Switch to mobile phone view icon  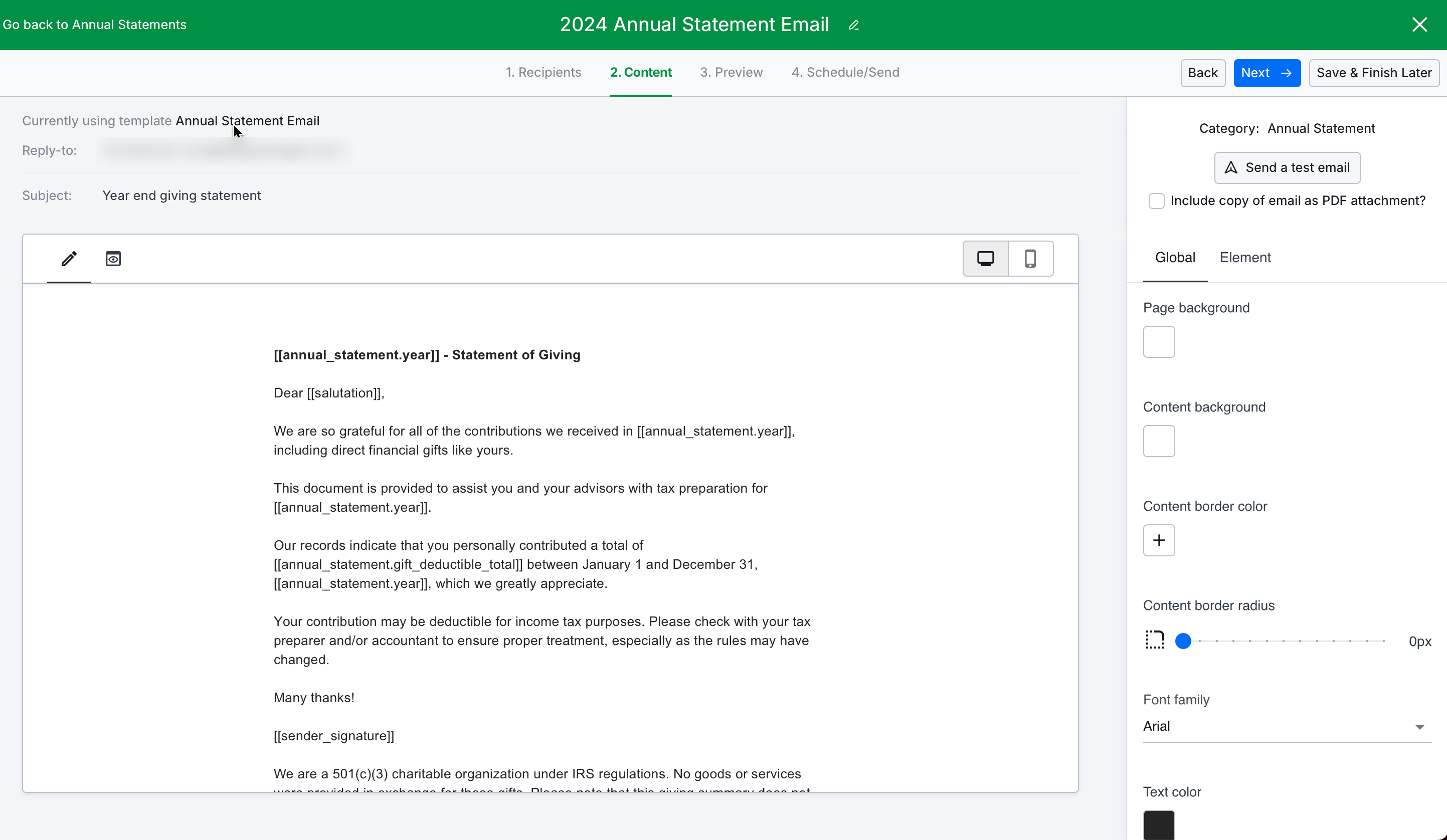(1030, 259)
